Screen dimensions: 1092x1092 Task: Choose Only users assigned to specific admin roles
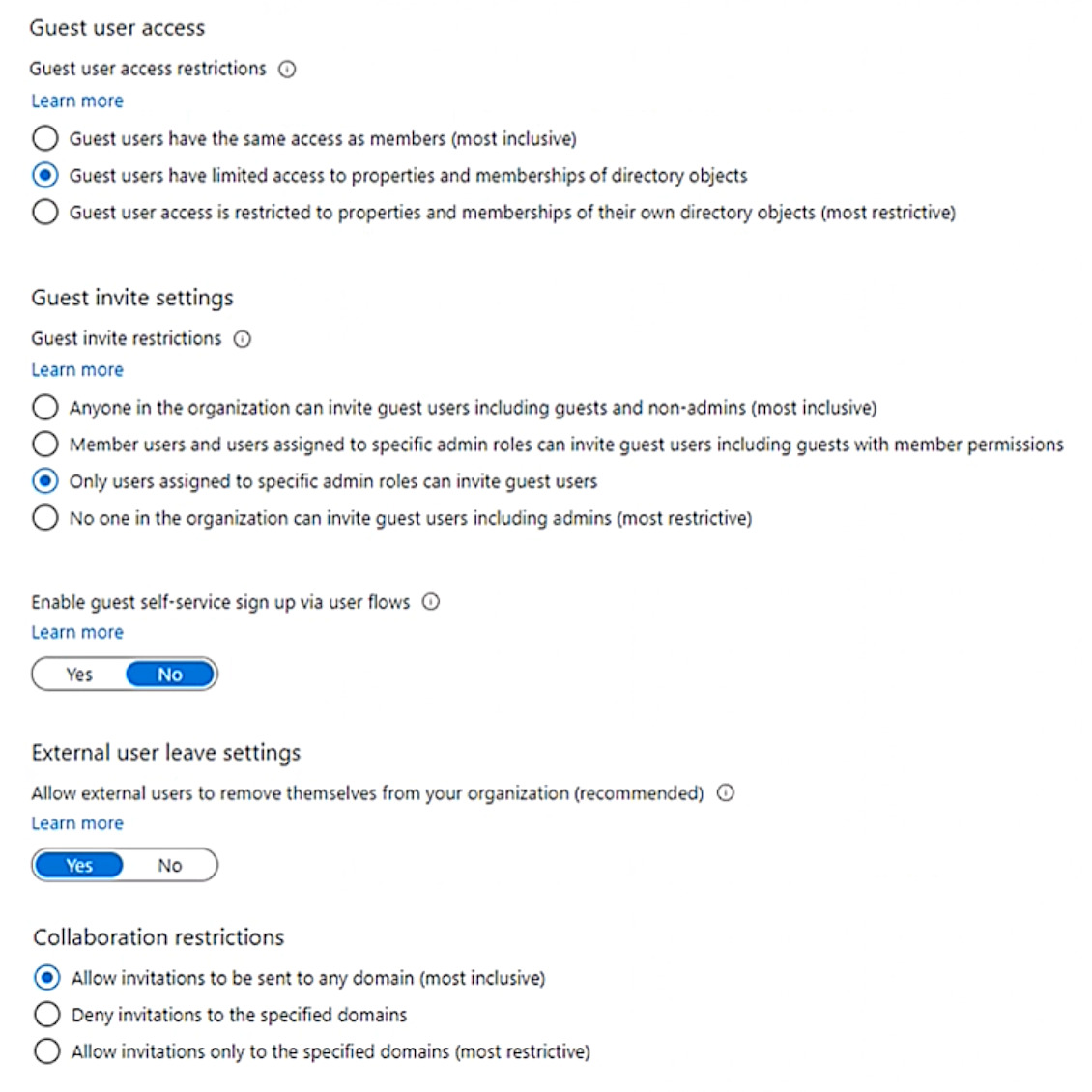coord(45,481)
